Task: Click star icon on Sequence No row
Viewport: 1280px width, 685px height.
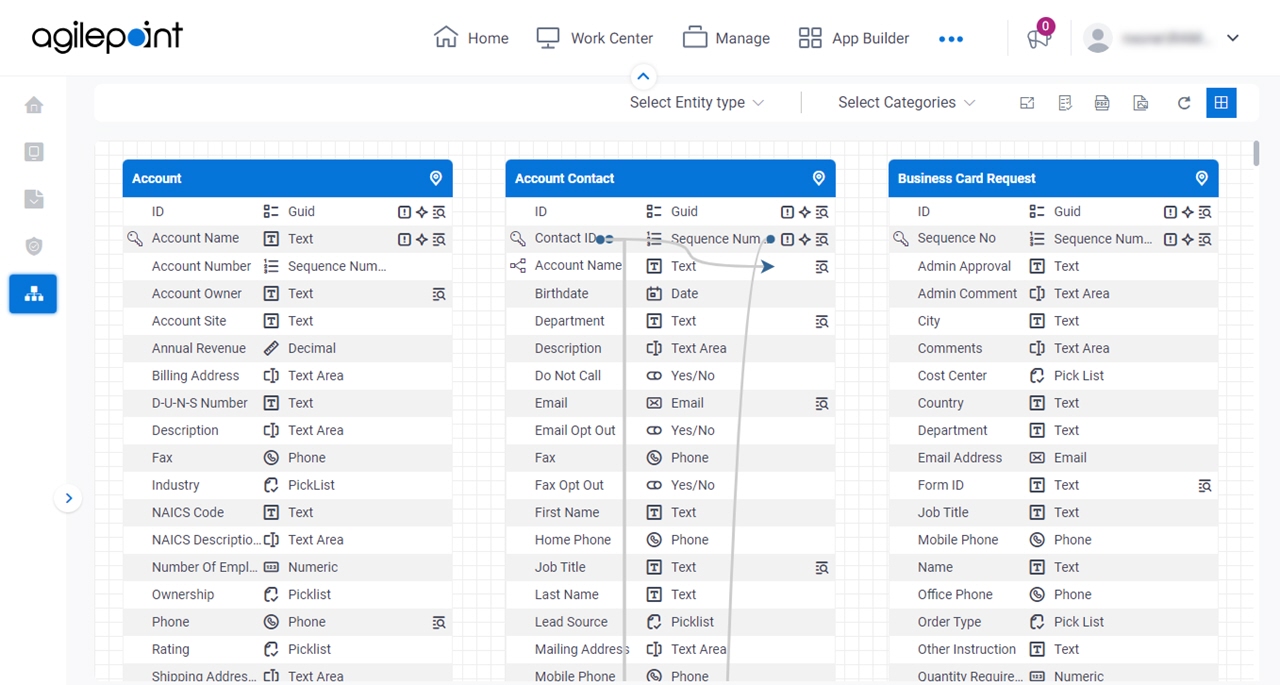Action: tap(1187, 239)
